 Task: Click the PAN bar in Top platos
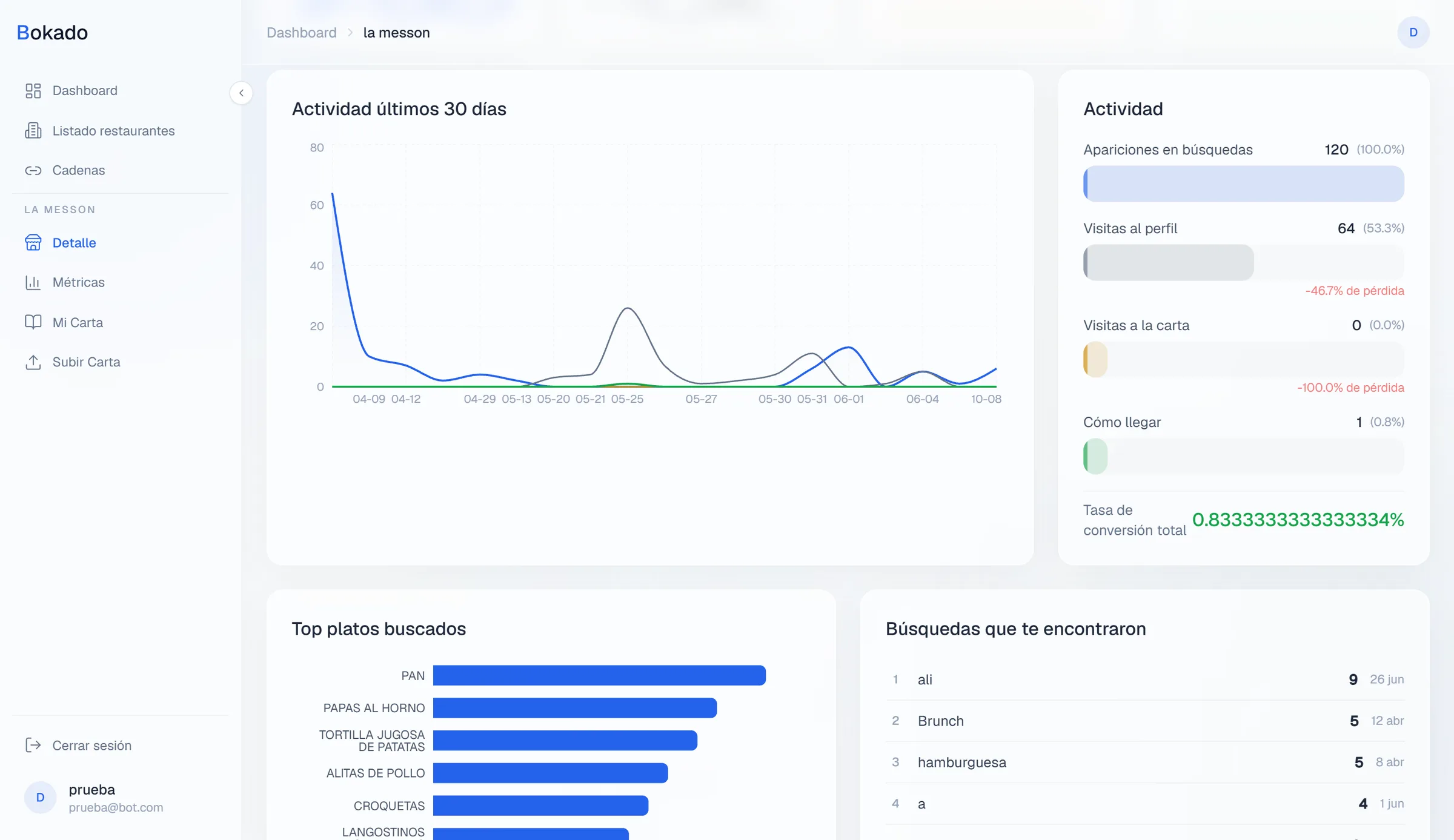[599, 676]
